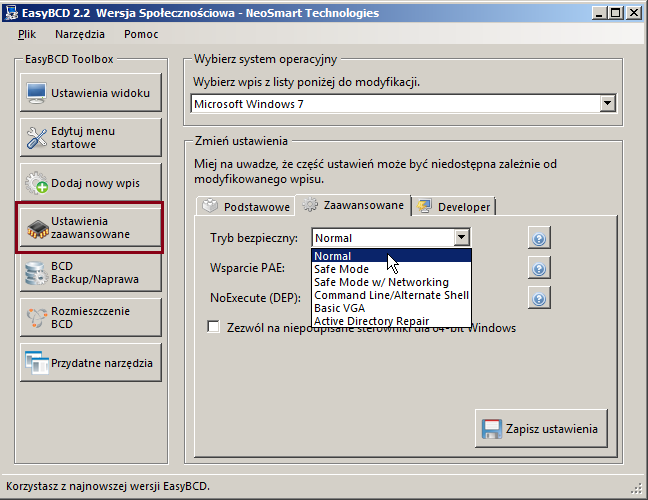
Task: Click the Rozmieszczenie BCD deployment icon
Action: (x=37, y=318)
